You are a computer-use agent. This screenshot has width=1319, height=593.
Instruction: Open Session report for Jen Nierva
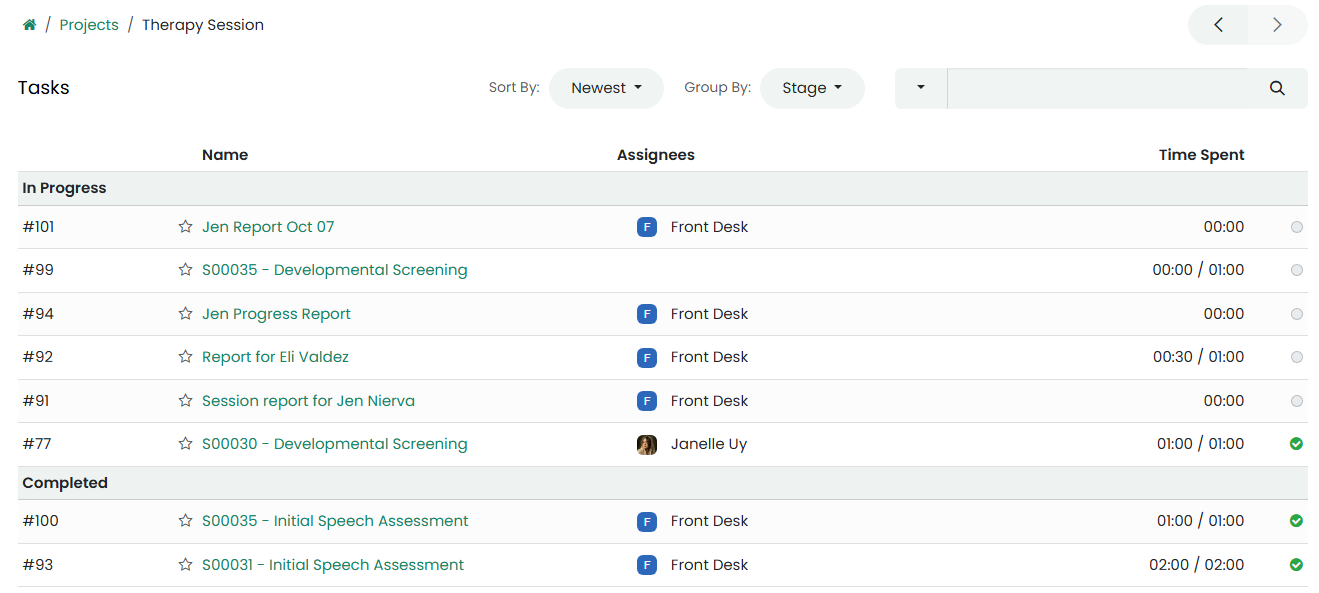pos(308,401)
